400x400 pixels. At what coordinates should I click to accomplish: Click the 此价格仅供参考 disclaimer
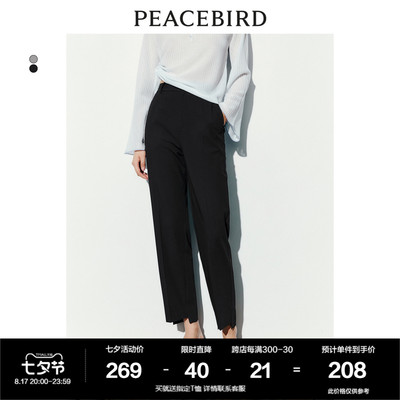pyautogui.click(x=348, y=390)
